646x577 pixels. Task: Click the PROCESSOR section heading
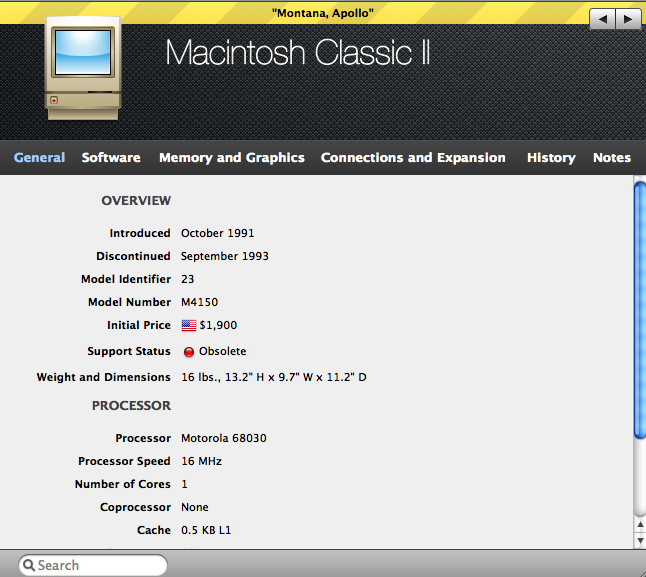coord(131,406)
